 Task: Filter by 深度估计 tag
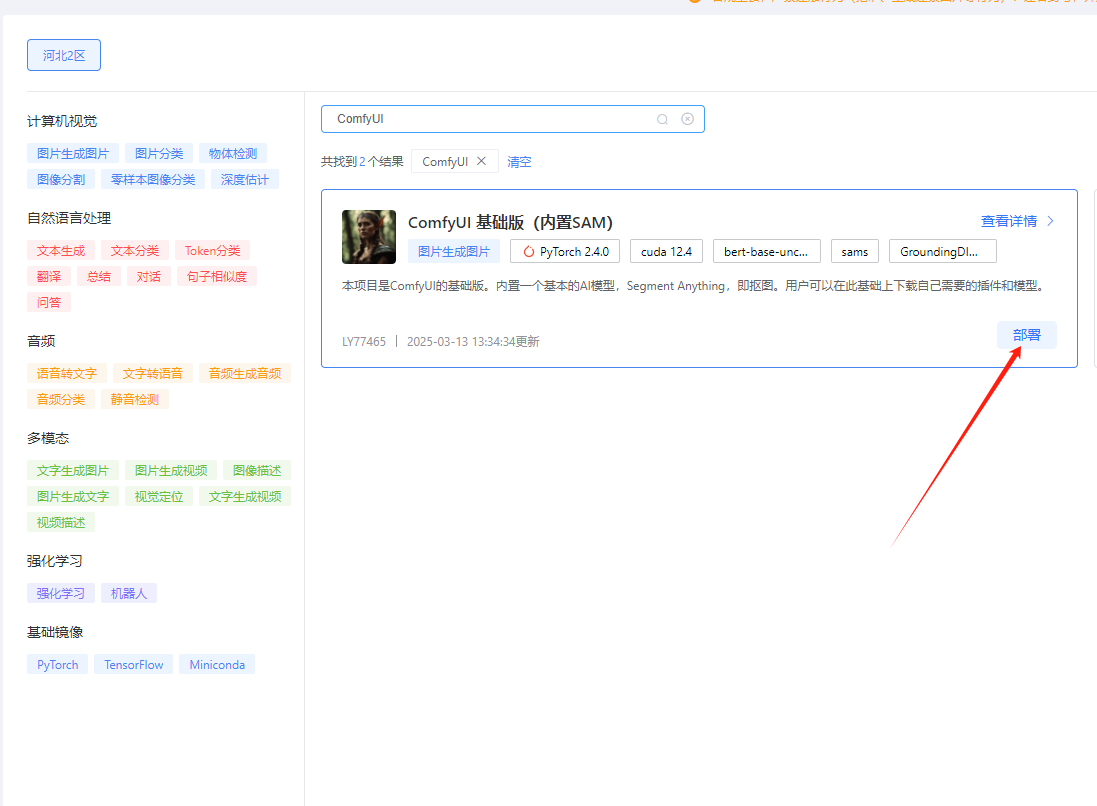(x=244, y=179)
